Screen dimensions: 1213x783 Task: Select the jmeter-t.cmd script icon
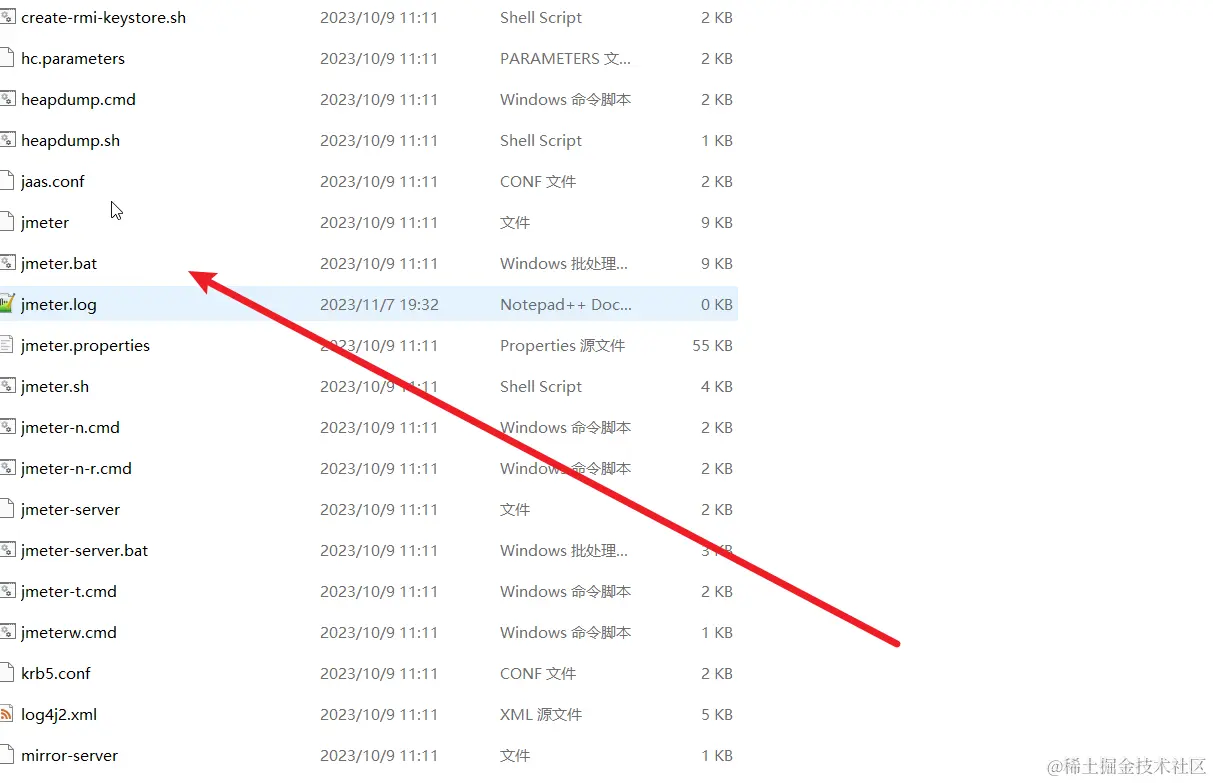6,591
